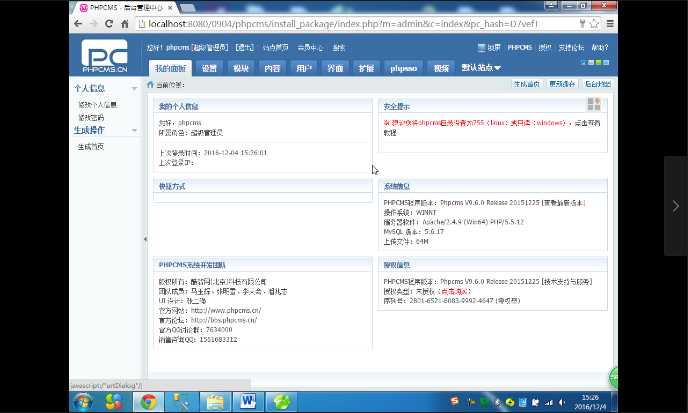Open Word from the taskbar
Viewport: 688px width, 413px height.
[248, 402]
